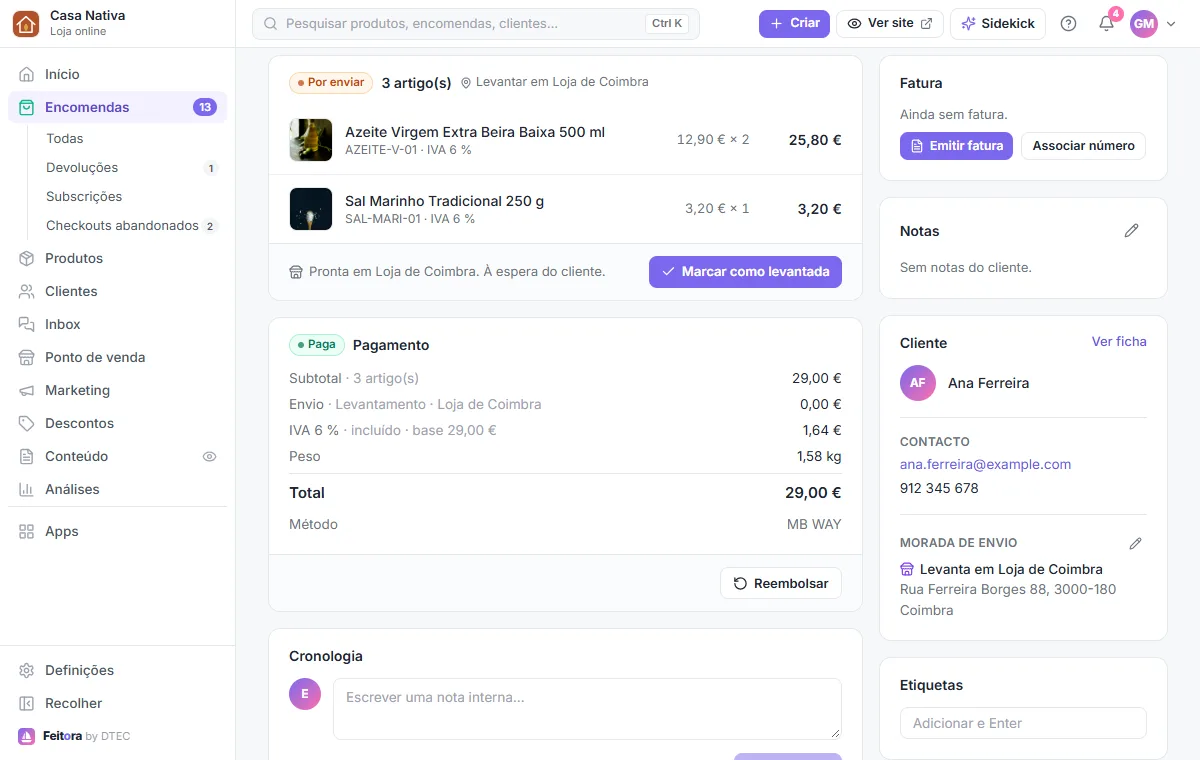The height and width of the screenshot is (760, 1200).
Task: Click Associar número button
Action: [x=1083, y=146]
